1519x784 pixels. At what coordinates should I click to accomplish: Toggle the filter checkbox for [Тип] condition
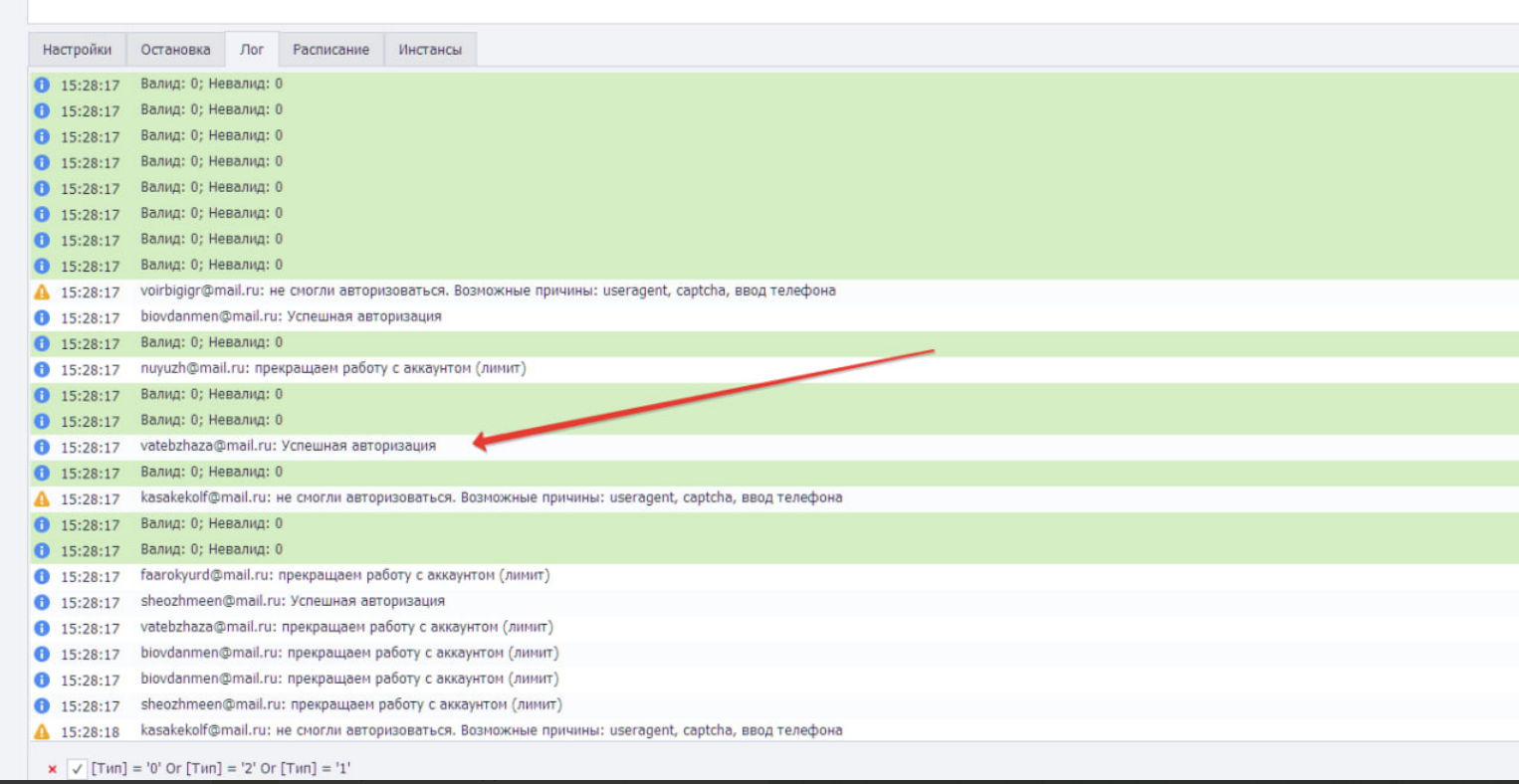[77, 769]
